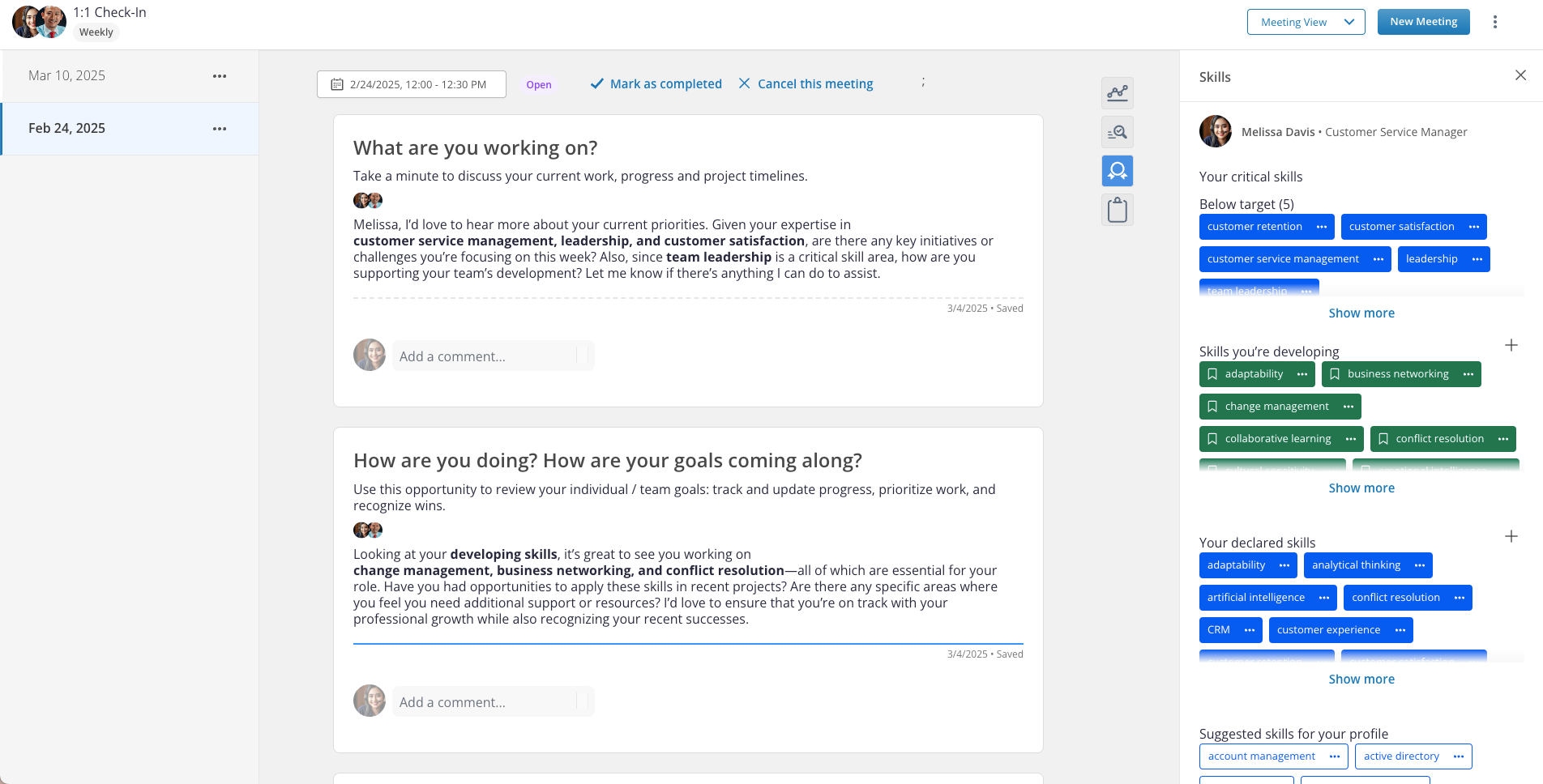Click the New Meeting button
Image resolution: width=1543 pixels, height=784 pixels.
coord(1423,22)
